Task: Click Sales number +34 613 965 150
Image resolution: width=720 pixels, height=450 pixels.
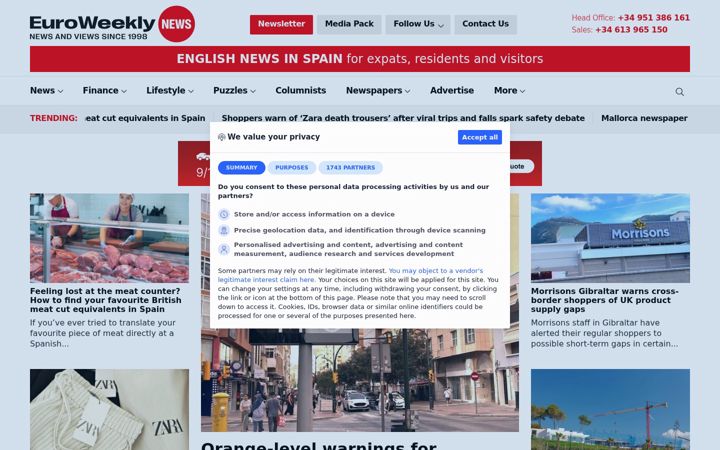Action: coord(631,29)
